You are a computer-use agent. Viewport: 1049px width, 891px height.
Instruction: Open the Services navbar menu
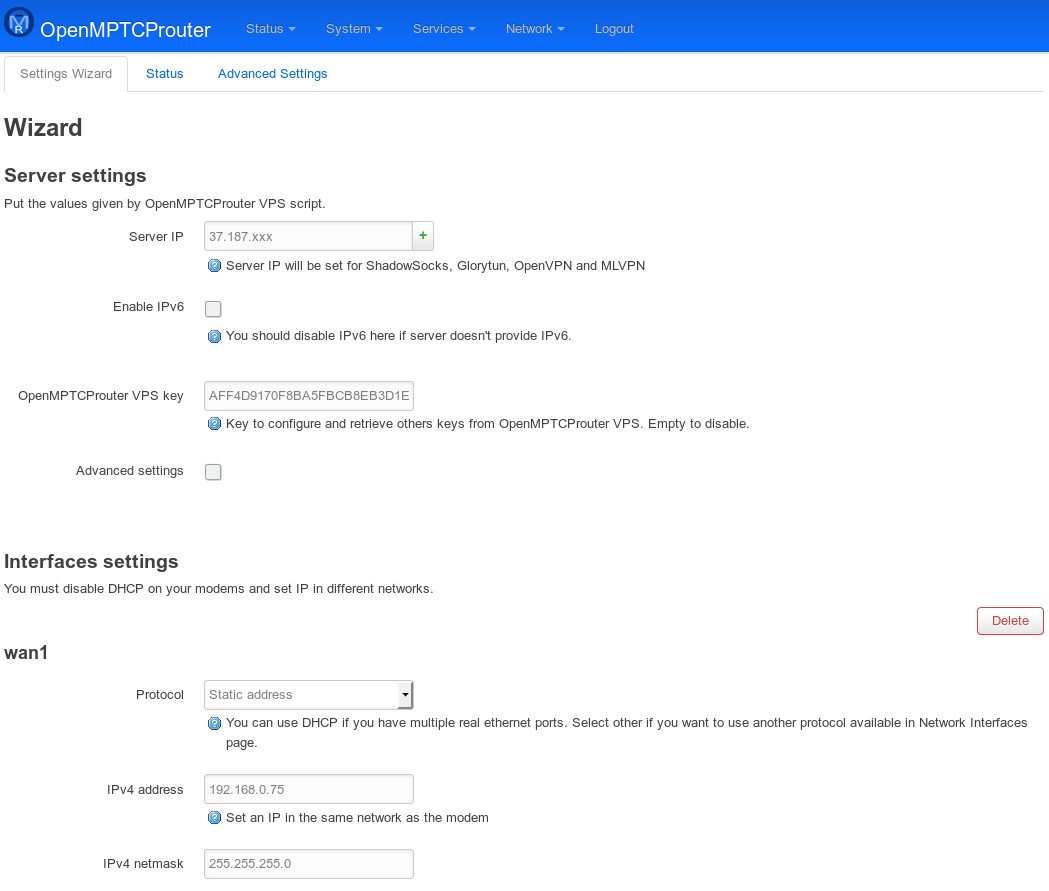[444, 29]
